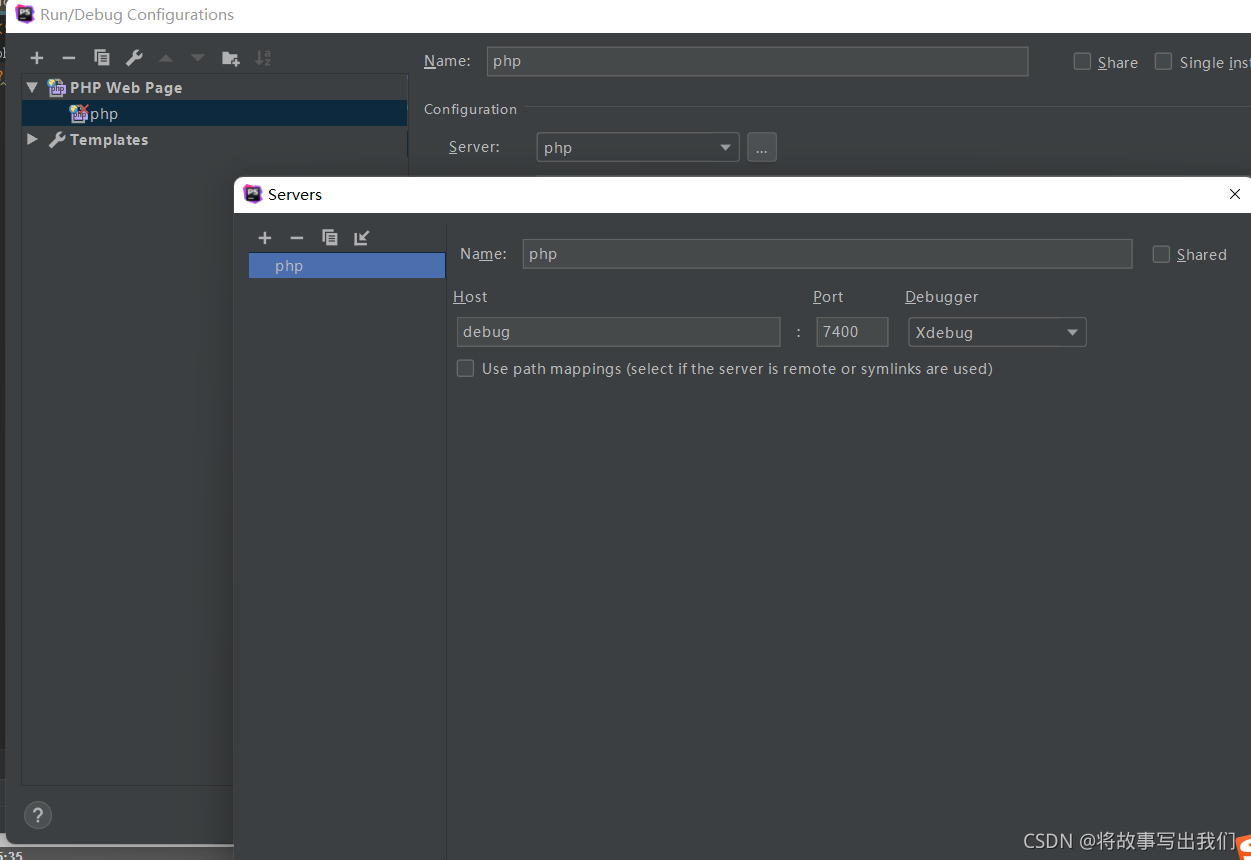Click the configuration Name field
Viewport: 1251px width, 860px height.
click(x=758, y=61)
